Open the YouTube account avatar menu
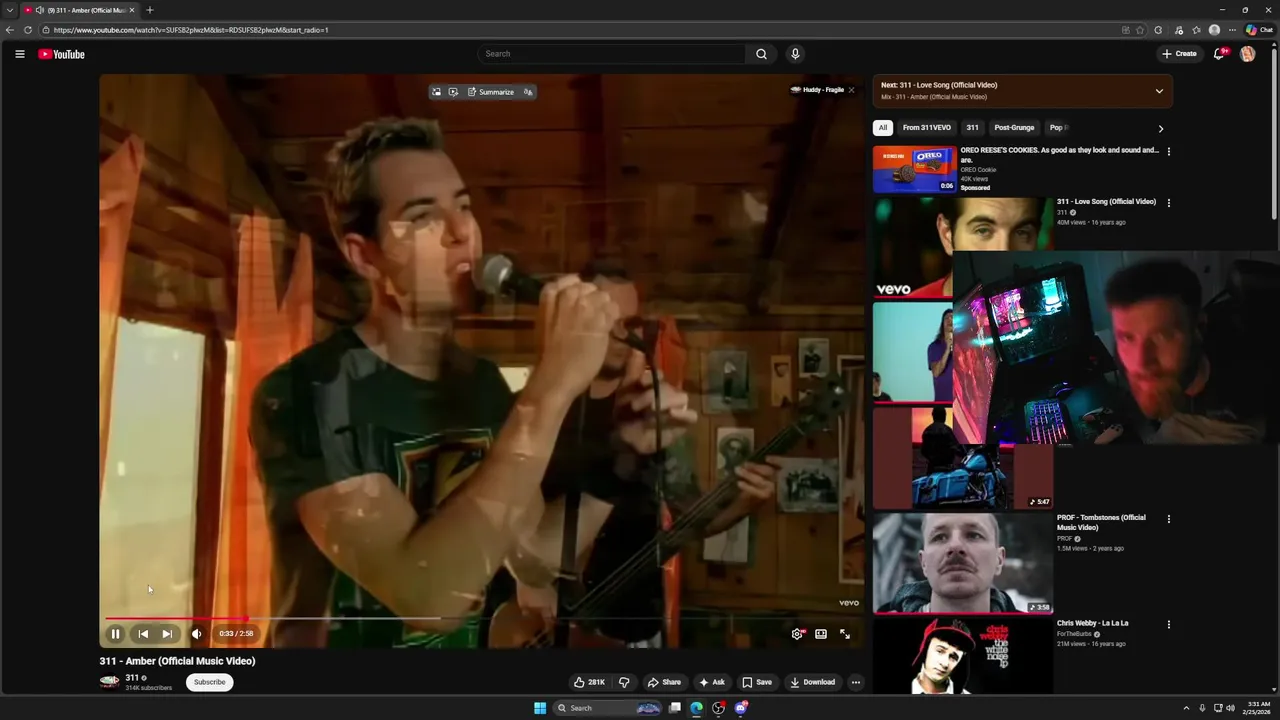This screenshot has width=1280, height=720. [1247, 54]
